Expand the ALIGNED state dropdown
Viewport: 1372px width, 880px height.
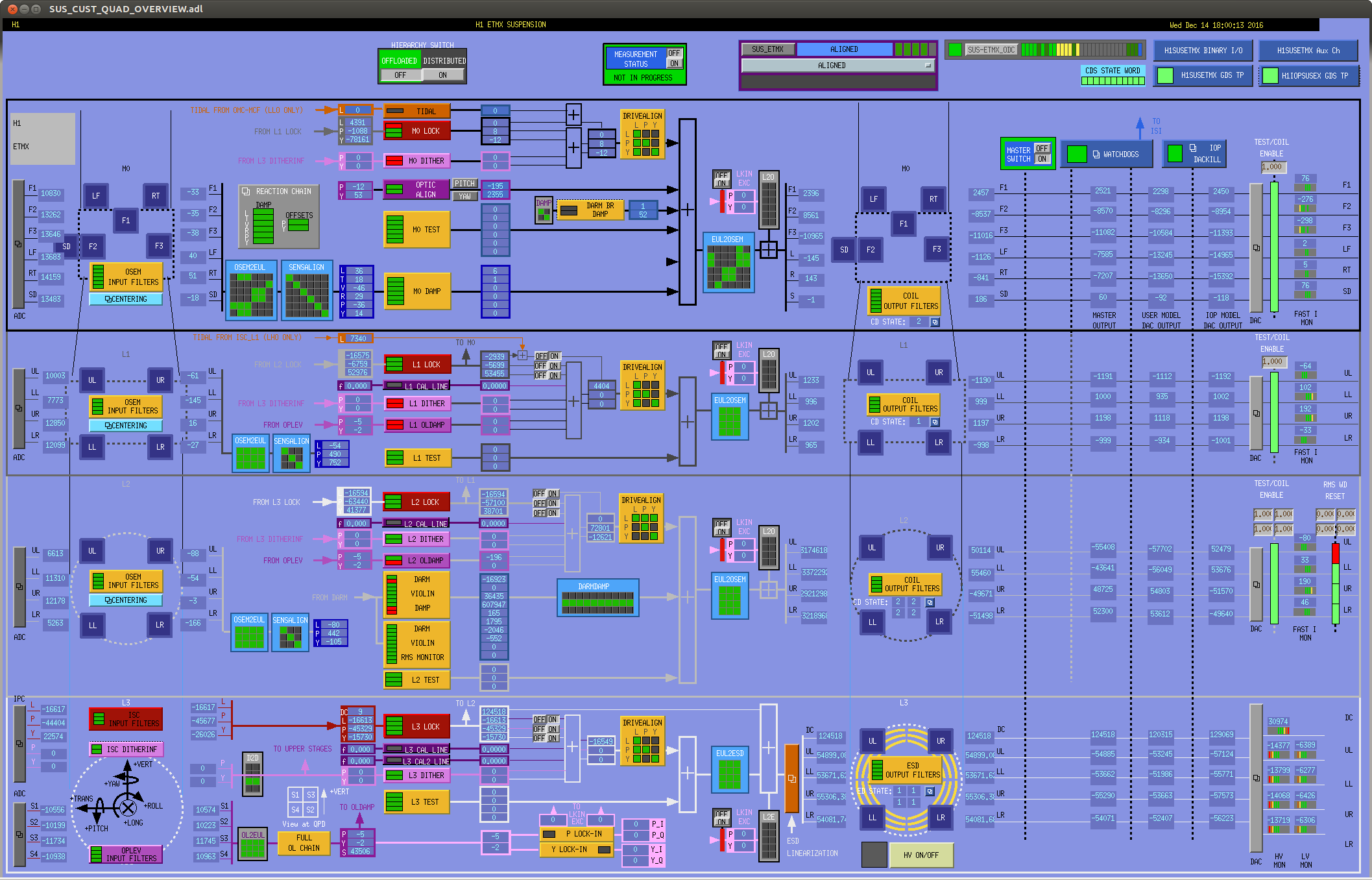pos(837,66)
